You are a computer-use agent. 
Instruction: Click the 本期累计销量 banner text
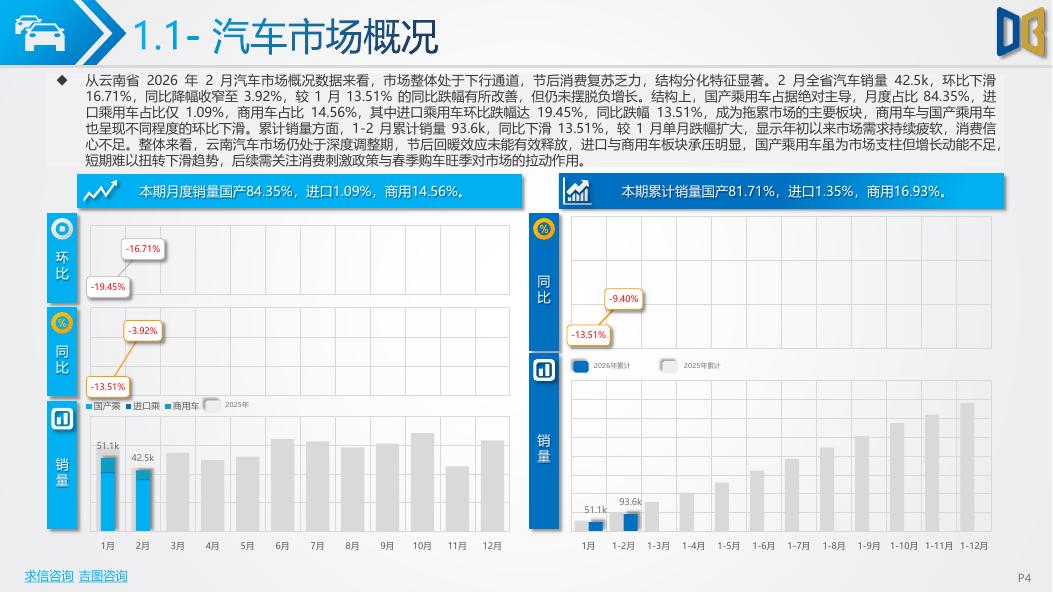pos(784,191)
